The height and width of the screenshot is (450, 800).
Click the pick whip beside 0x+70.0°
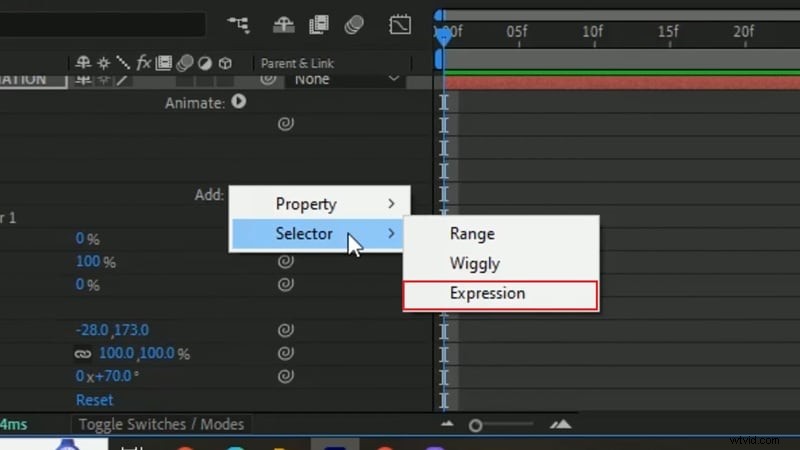pos(286,376)
